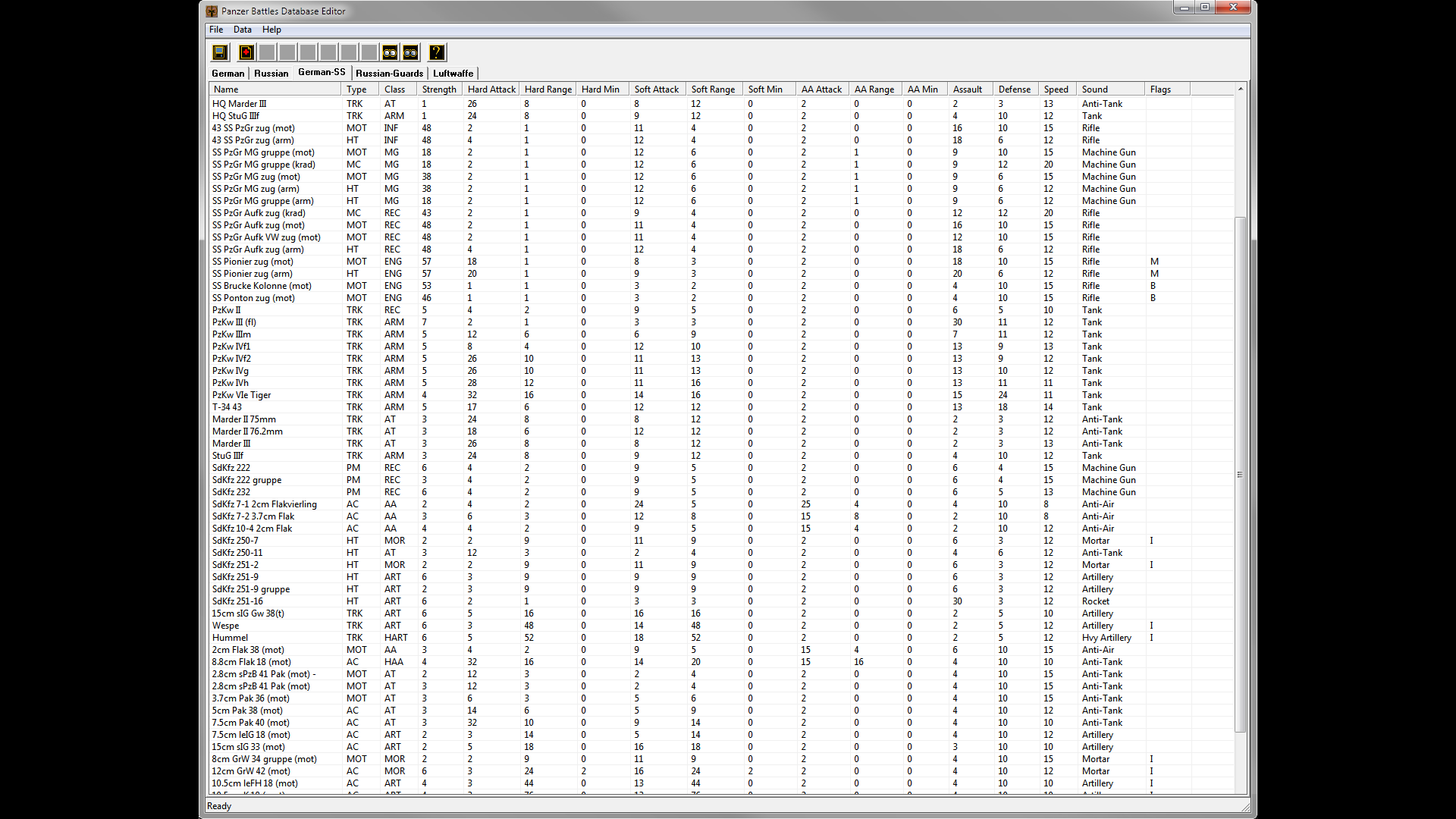Select the Wespe row
1456x819 pixels.
[x=722, y=626]
